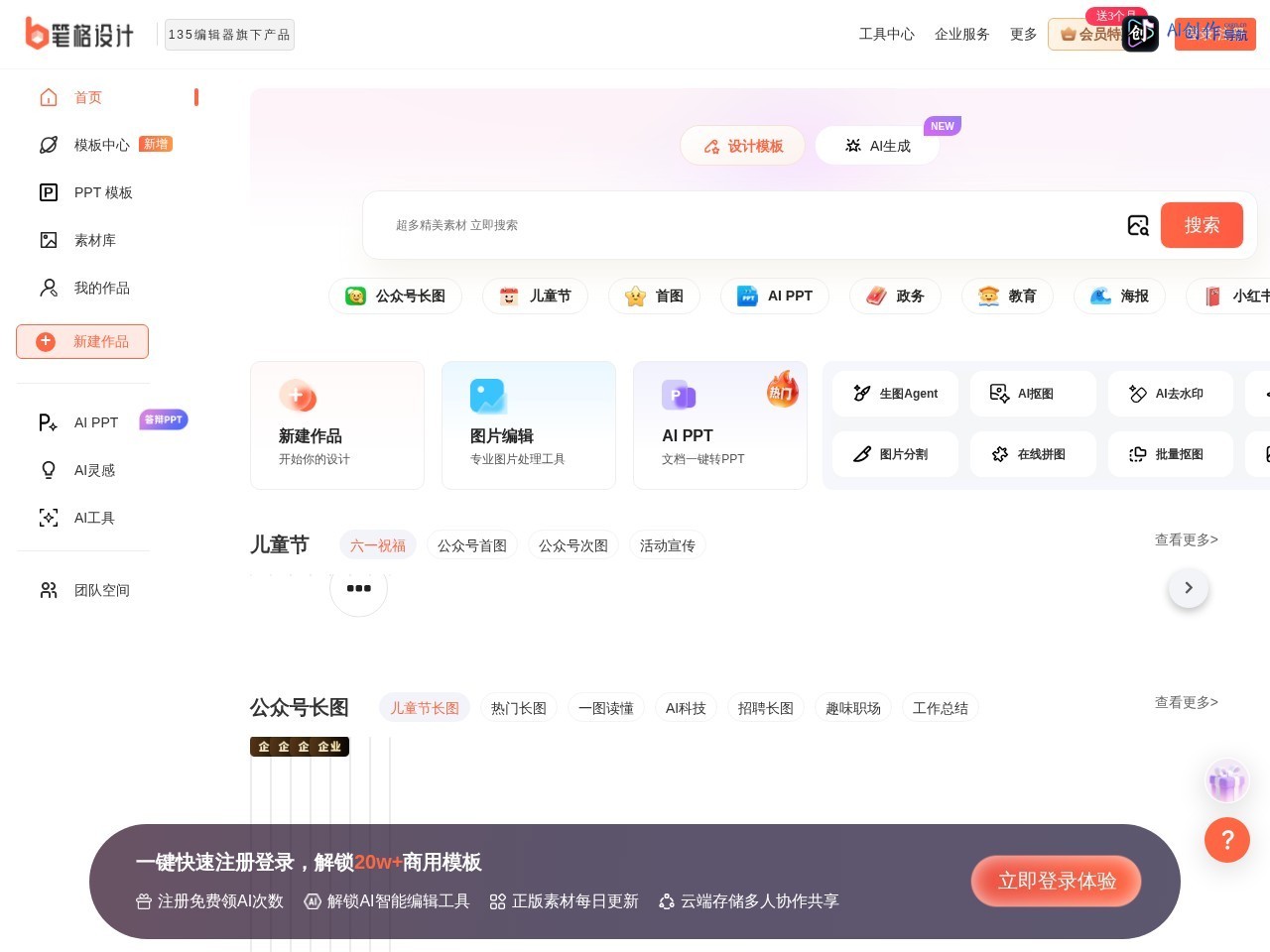Select the 公众号次图 tab

[x=573, y=545]
